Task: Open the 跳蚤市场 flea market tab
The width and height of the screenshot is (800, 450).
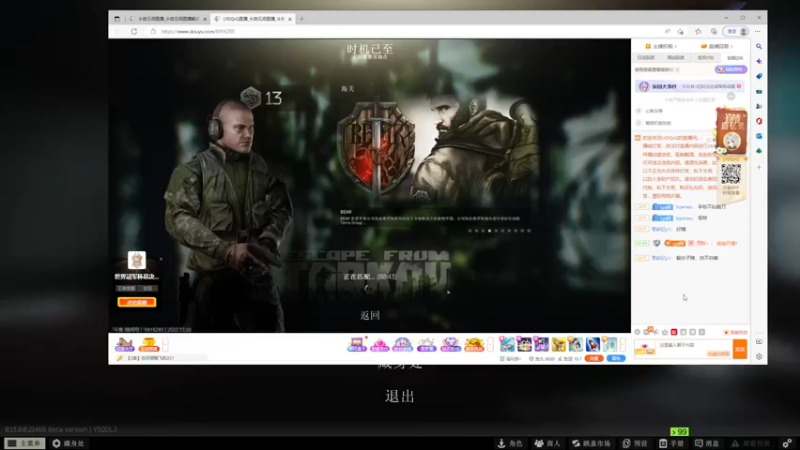Action: pyautogui.click(x=591, y=443)
